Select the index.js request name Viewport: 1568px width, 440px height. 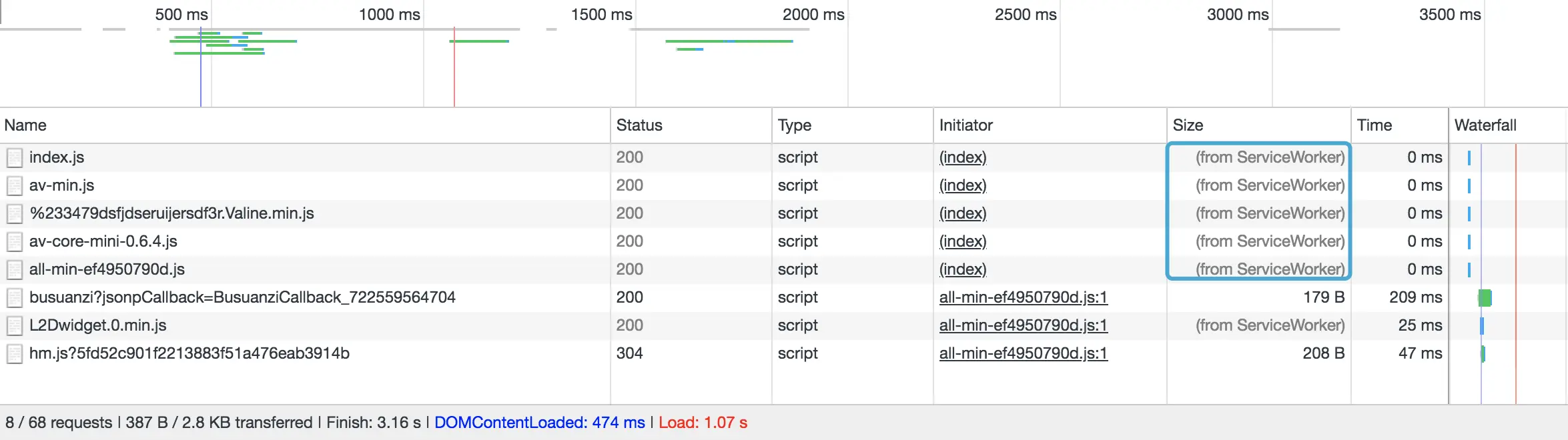click(x=57, y=157)
